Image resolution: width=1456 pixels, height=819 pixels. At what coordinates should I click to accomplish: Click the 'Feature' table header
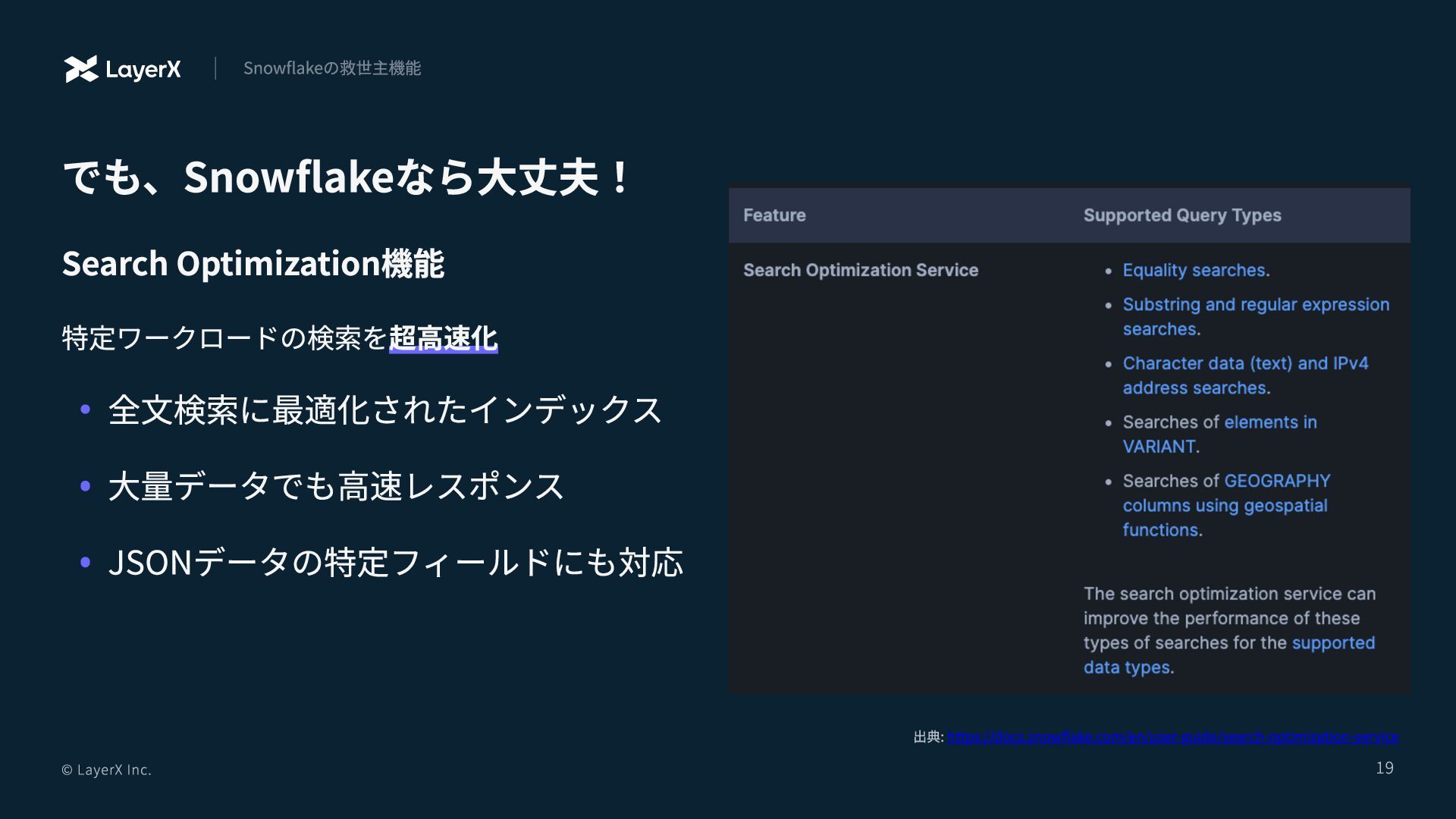pyautogui.click(x=774, y=215)
